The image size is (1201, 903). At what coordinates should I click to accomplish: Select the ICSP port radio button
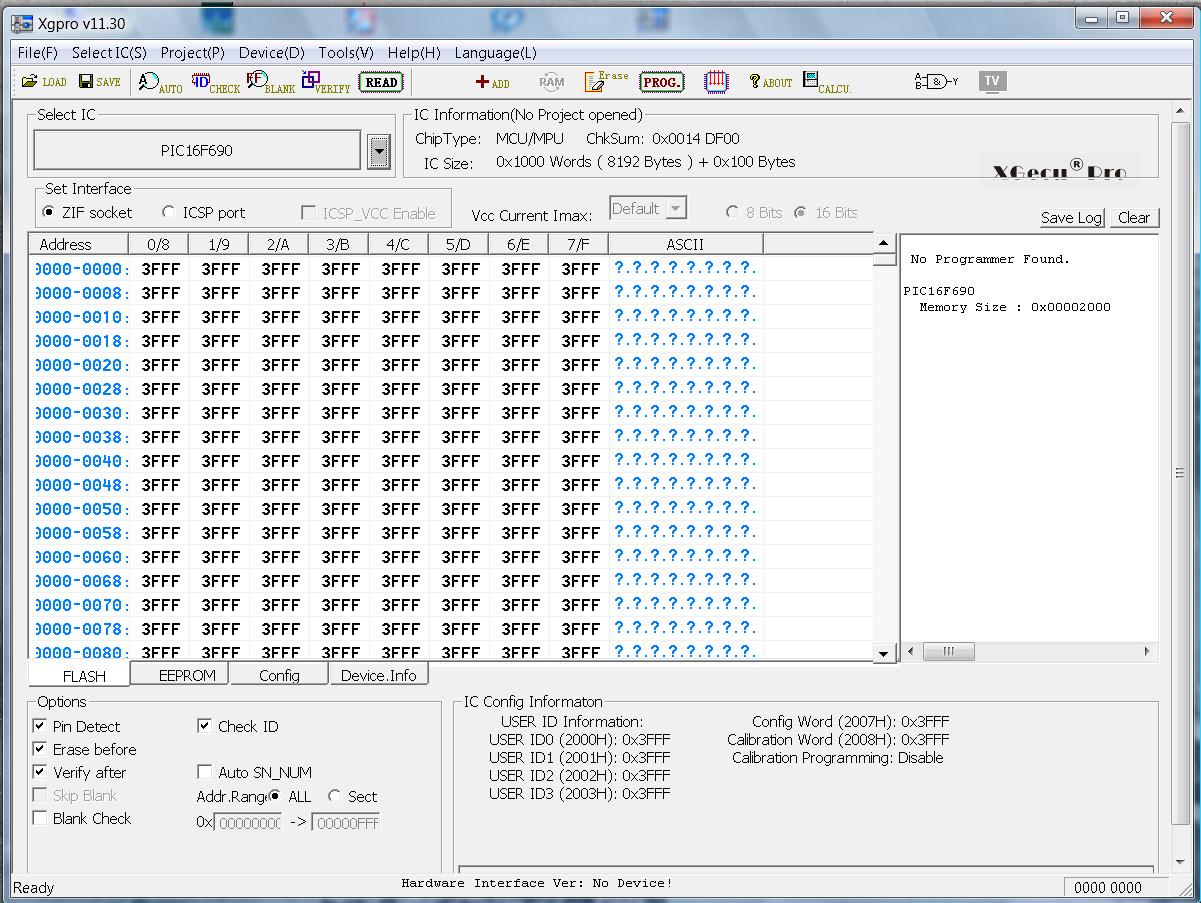tap(168, 212)
